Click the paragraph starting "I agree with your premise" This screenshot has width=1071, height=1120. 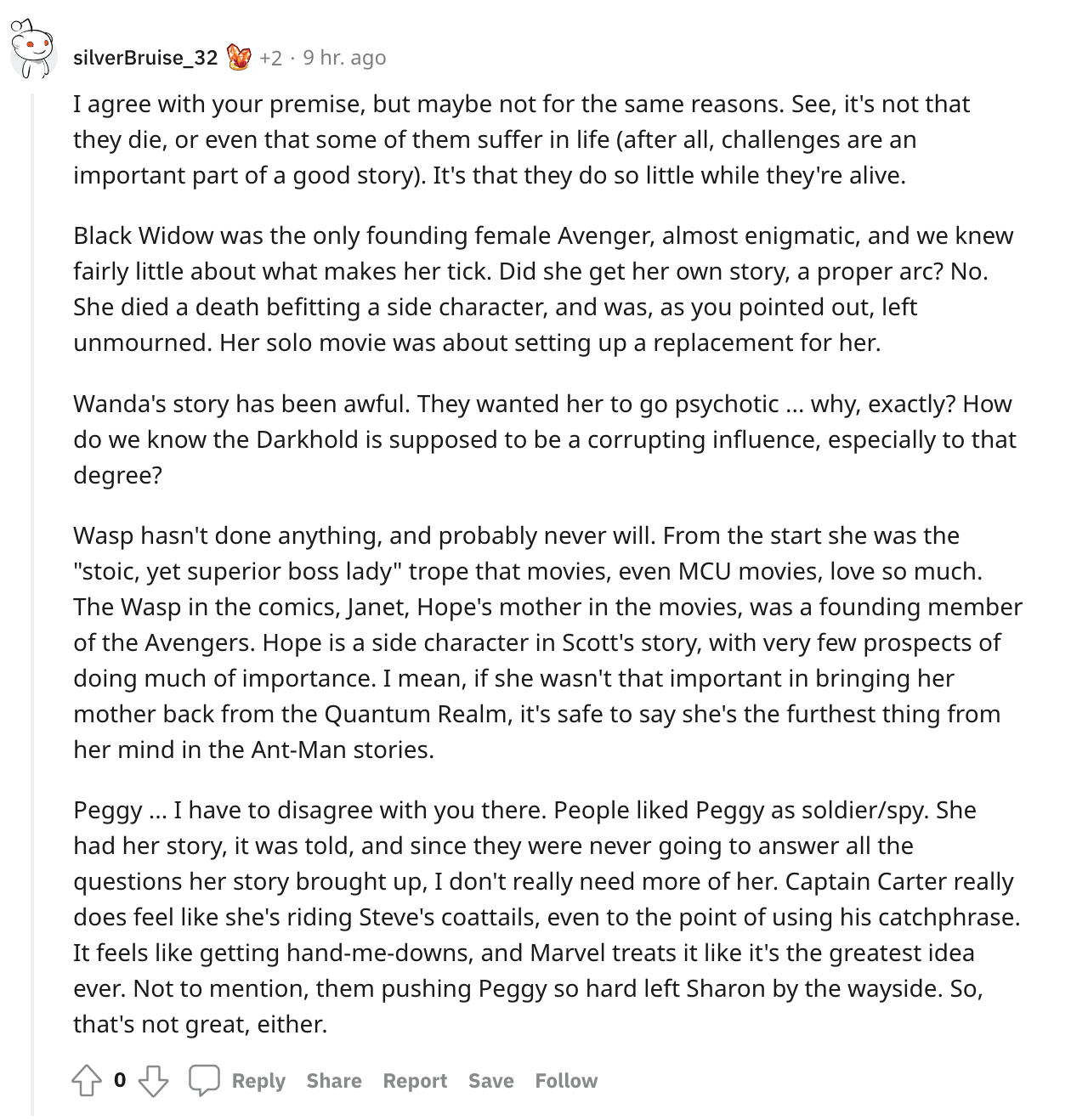coord(520,139)
